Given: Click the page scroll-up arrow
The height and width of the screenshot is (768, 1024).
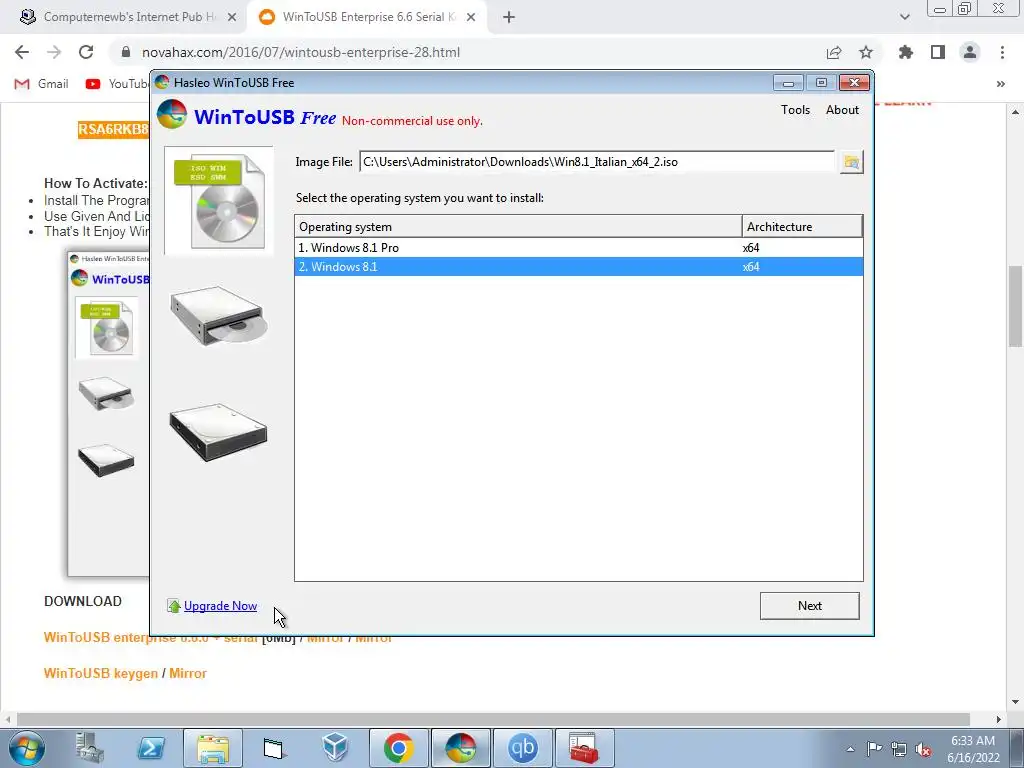Looking at the screenshot, I should tap(1016, 112).
